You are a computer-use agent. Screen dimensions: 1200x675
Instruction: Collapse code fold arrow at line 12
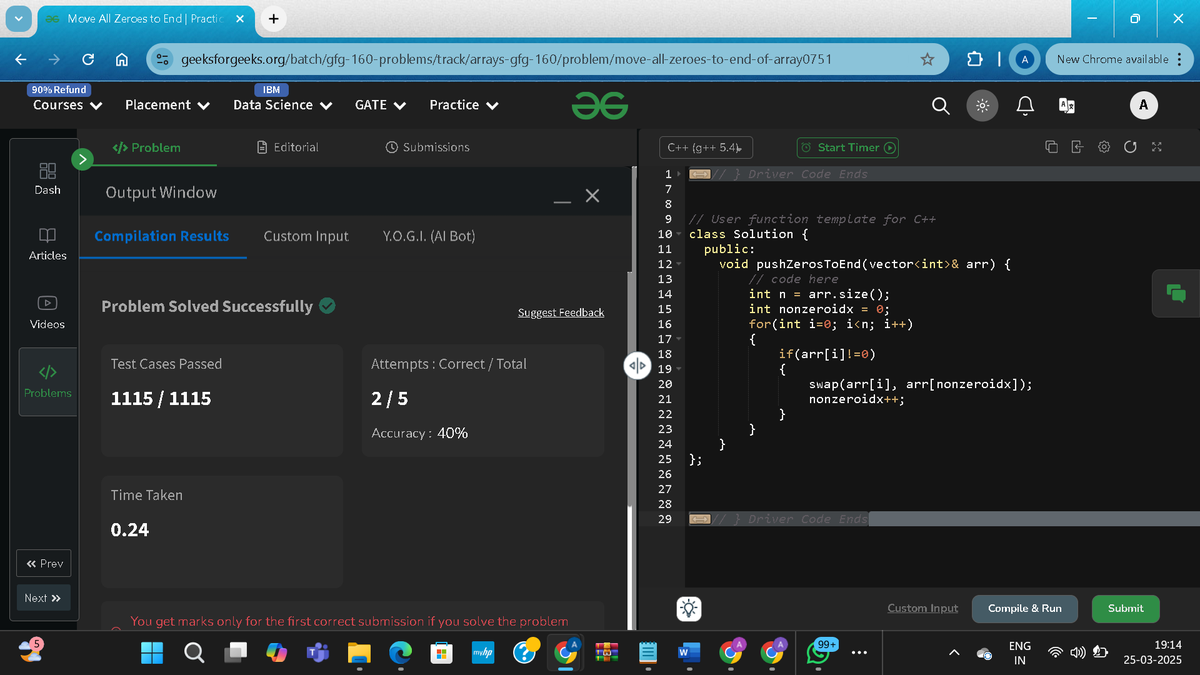pos(680,264)
